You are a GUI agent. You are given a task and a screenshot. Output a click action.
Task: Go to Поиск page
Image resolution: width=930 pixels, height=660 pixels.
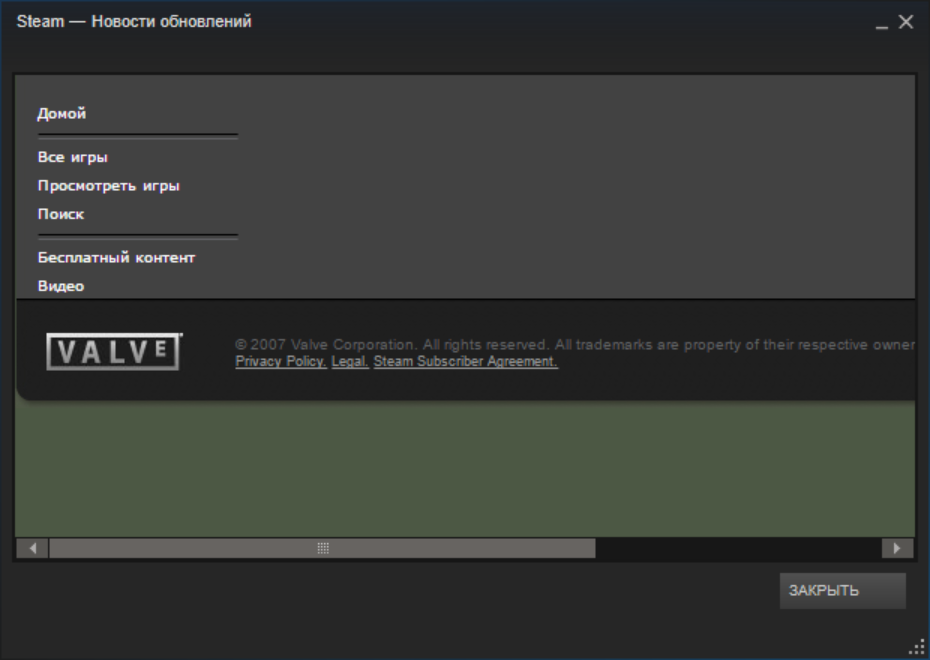click(60, 214)
